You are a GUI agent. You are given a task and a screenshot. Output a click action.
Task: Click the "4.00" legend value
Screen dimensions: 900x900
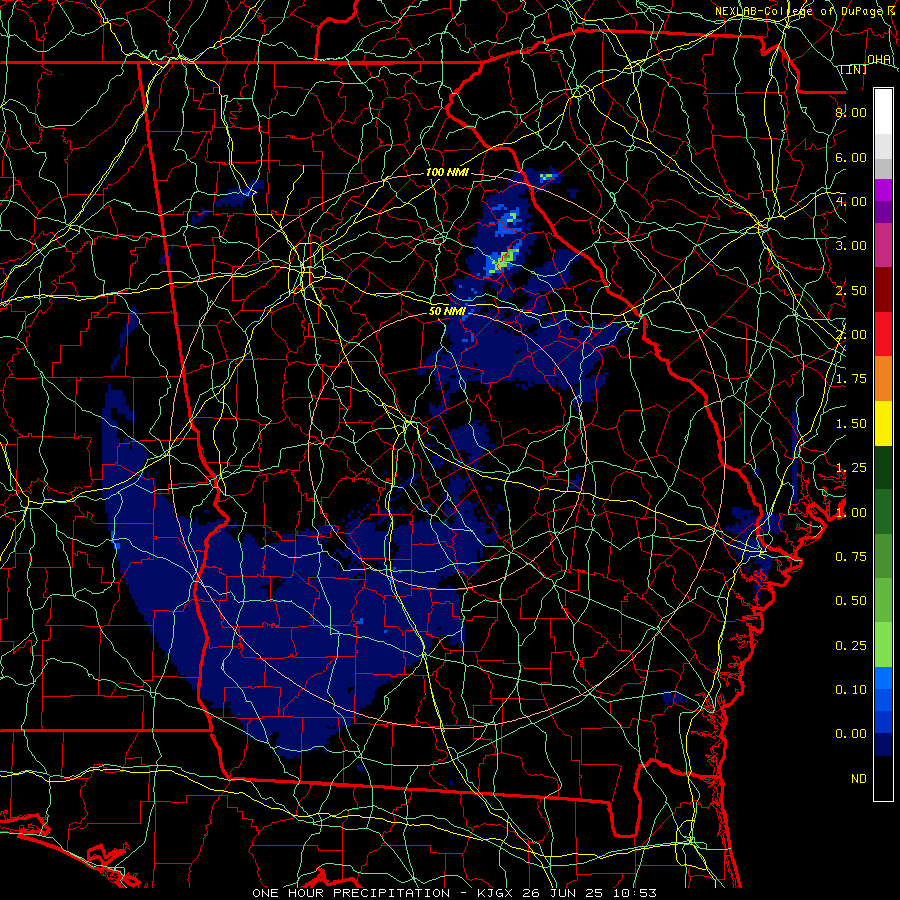click(x=851, y=201)
